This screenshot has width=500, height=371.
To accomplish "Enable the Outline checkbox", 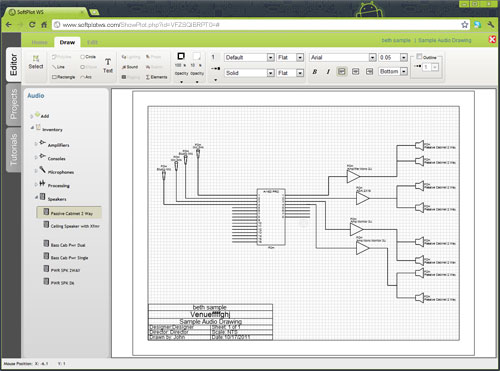I will click(x=419, y=56).
